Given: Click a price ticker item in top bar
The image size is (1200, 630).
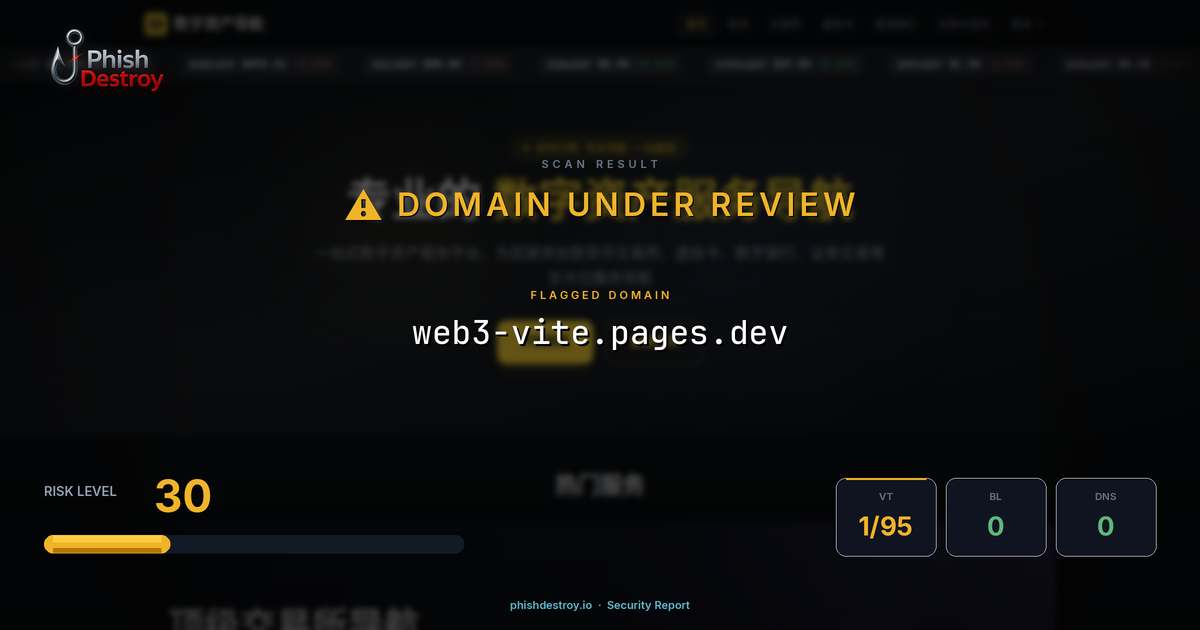Looking at the screenshot, I should (260, 63).
